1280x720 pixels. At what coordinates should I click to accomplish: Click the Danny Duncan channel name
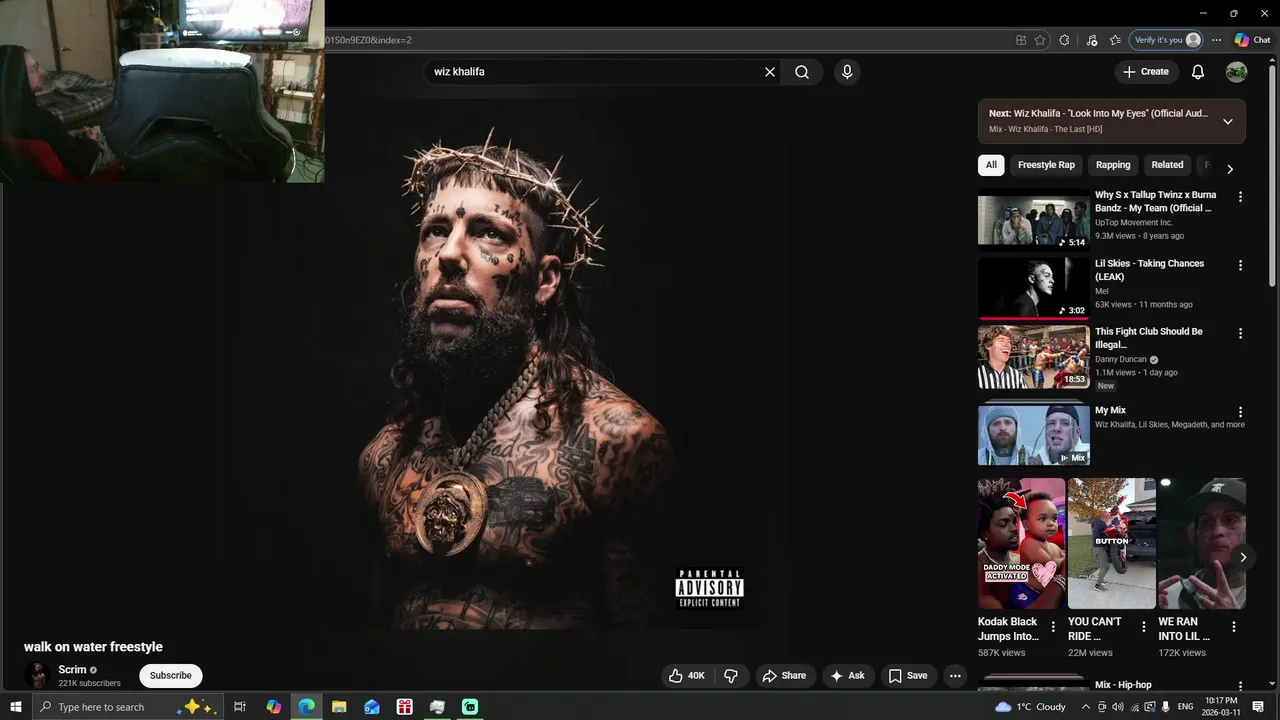1121,359
